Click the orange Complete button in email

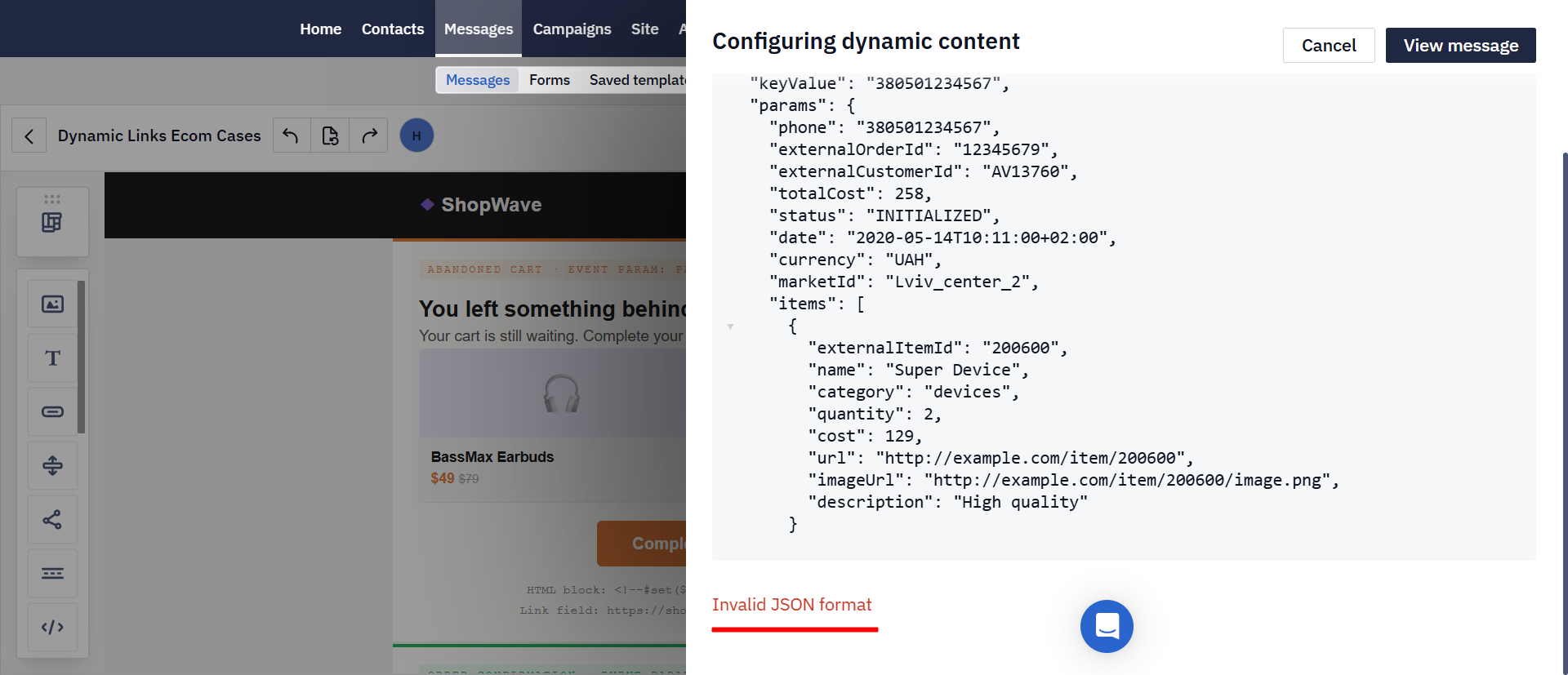pos(642,544)
